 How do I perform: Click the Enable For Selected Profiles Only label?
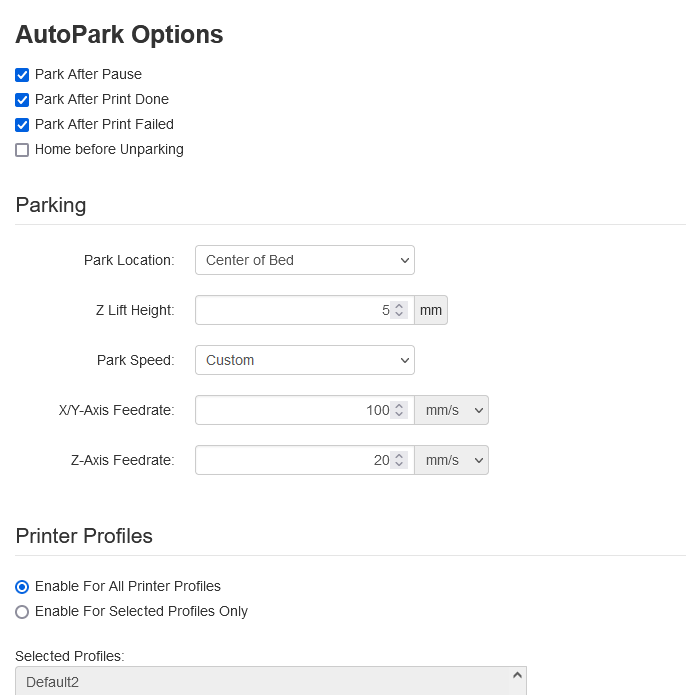coord(141,611)
